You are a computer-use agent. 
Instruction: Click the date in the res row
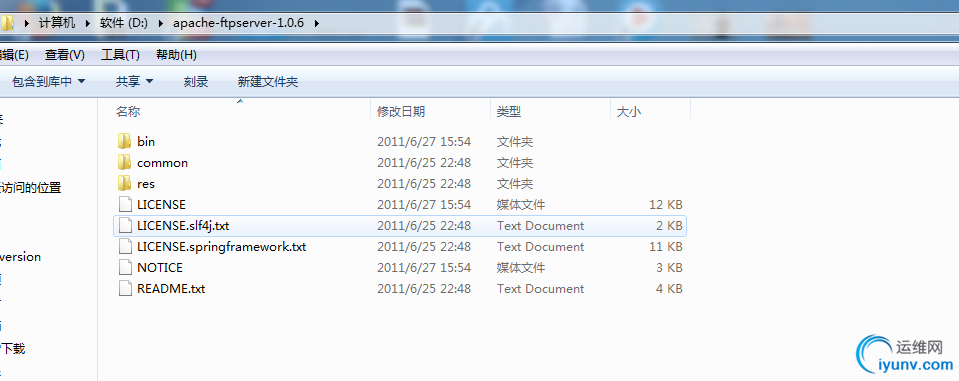click(424, 184)
